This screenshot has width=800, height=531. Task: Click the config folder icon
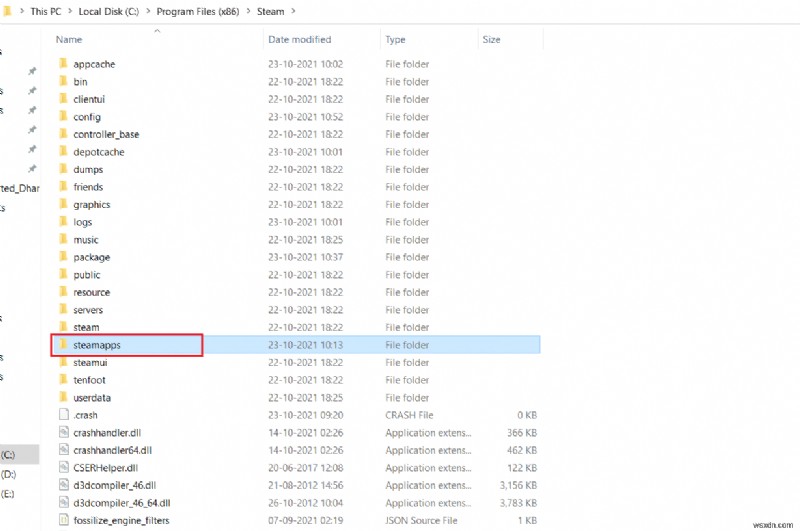[63, 116]
